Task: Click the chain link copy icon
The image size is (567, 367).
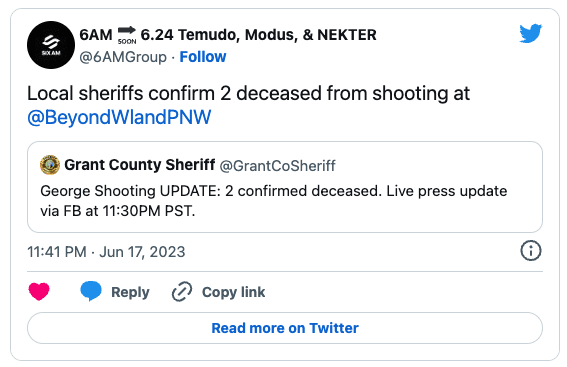Action: pyautogui.click(x=182, y=291)
